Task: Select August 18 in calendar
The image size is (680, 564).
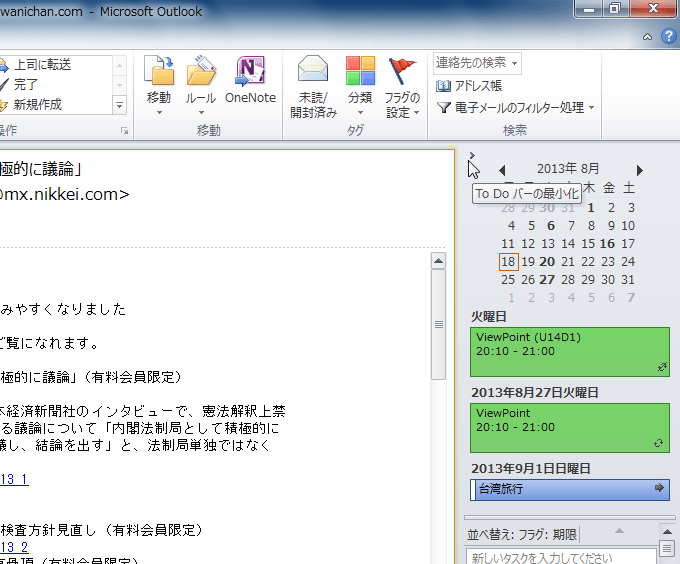Action: [508, 262]
